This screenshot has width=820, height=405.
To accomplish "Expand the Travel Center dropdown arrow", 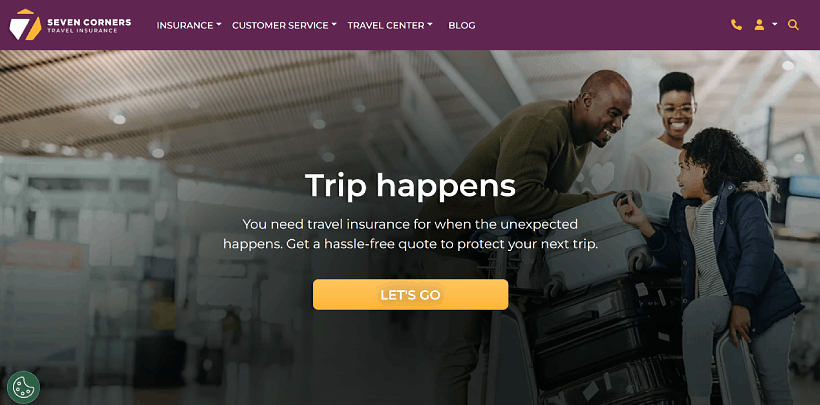I will (430, 25).
